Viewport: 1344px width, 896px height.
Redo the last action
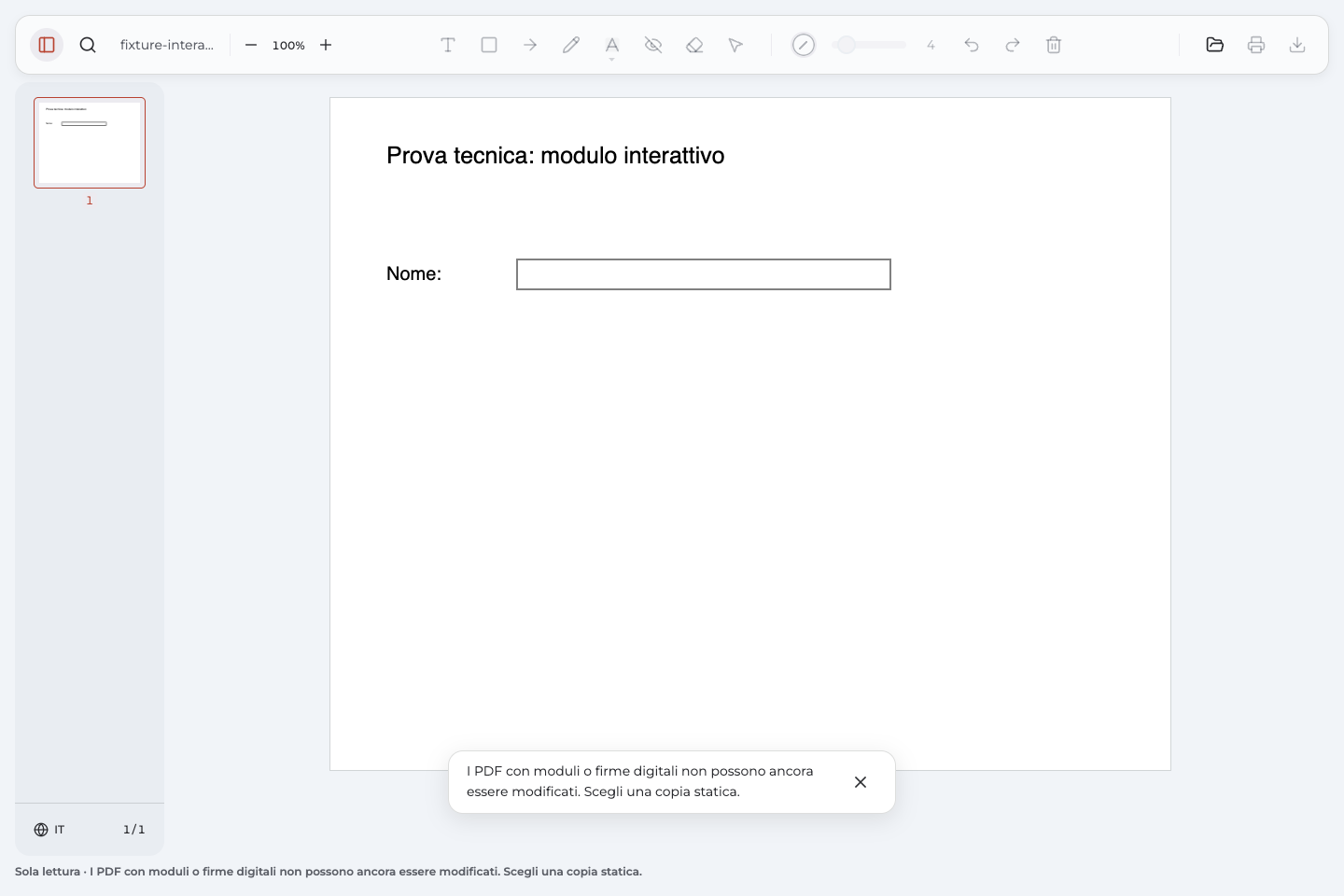(x=1013, y=45)
